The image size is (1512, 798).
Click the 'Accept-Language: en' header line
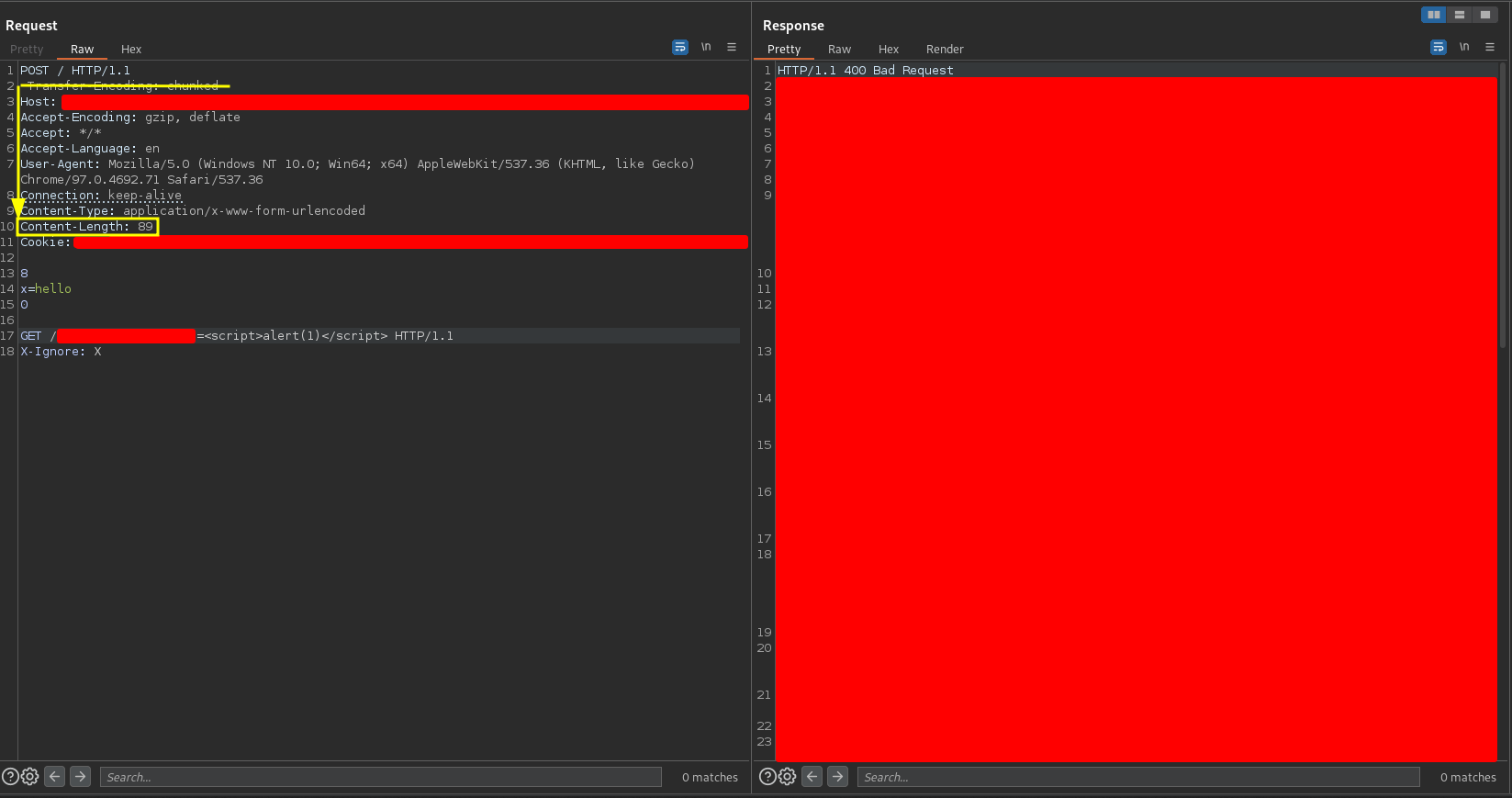coord(90,149)
